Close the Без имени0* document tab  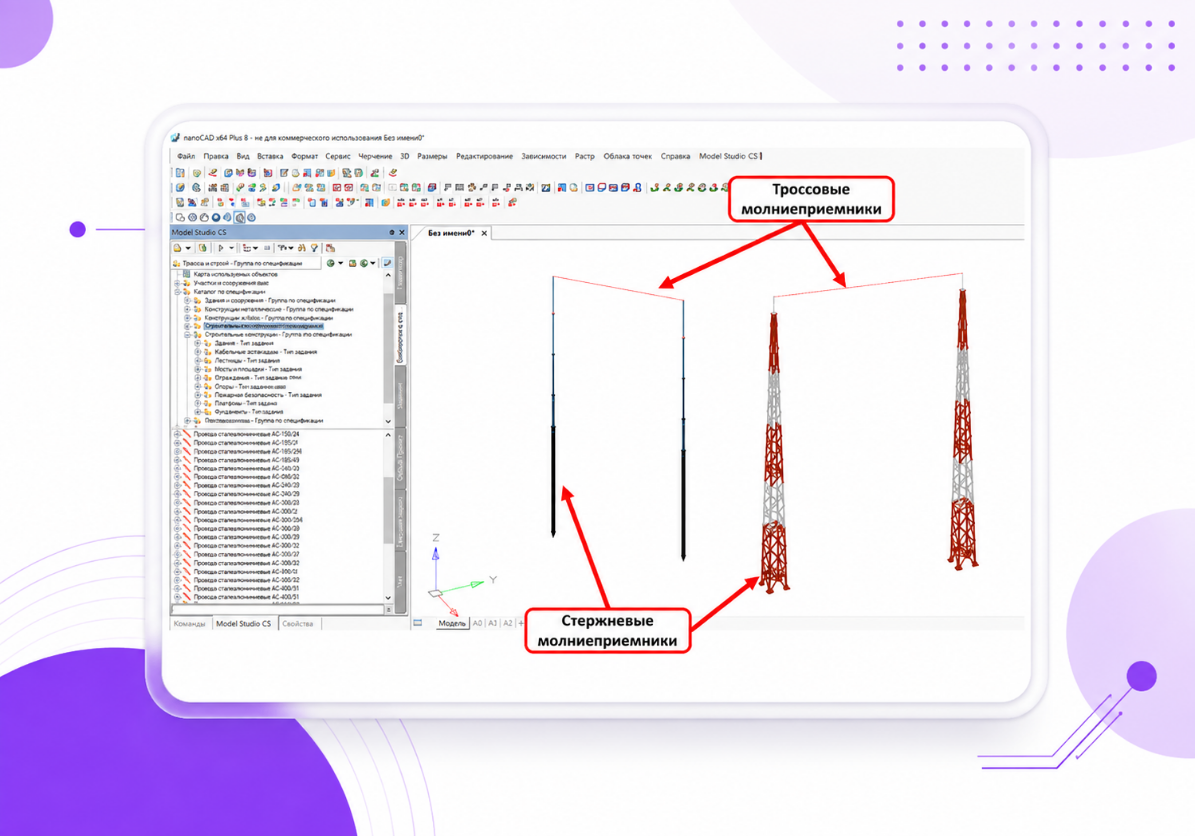pos(484,233)
